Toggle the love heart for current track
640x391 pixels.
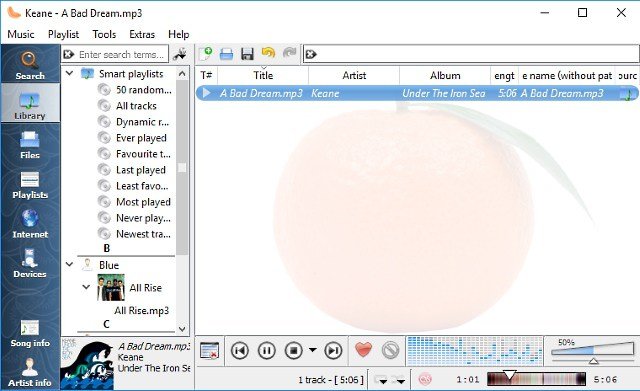click(x=363, y=350)
